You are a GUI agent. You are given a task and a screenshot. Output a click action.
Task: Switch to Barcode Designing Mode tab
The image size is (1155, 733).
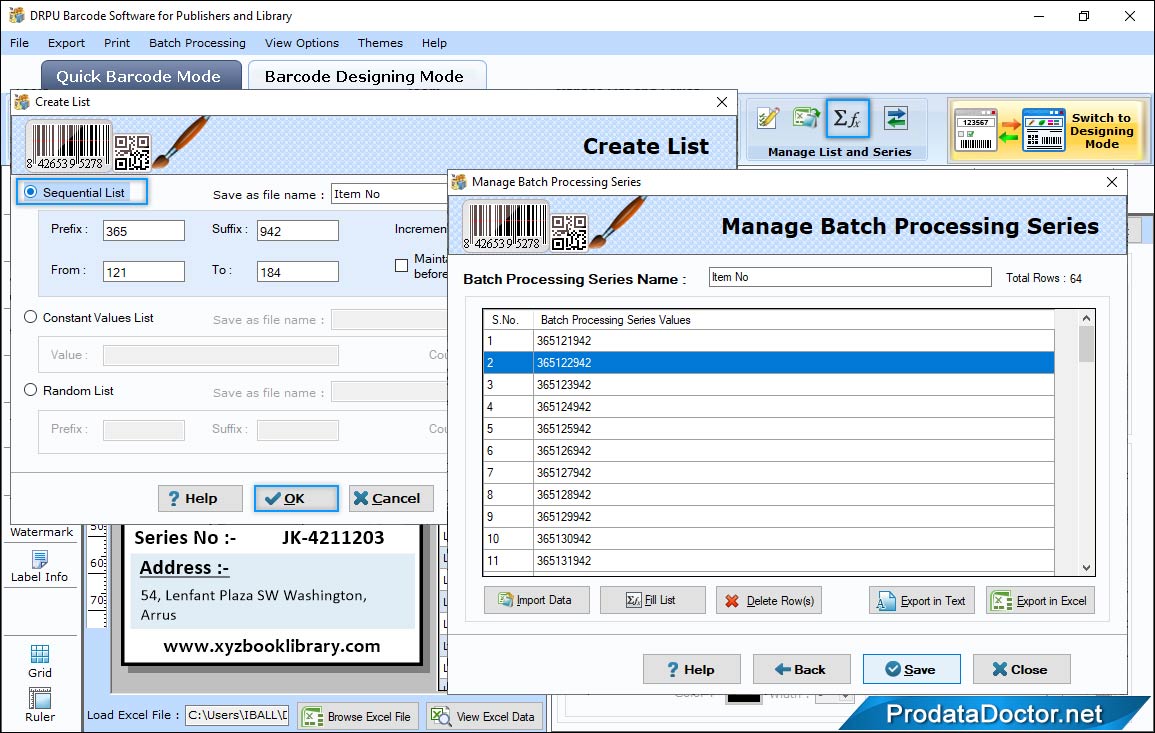click(x=367, y=76)
